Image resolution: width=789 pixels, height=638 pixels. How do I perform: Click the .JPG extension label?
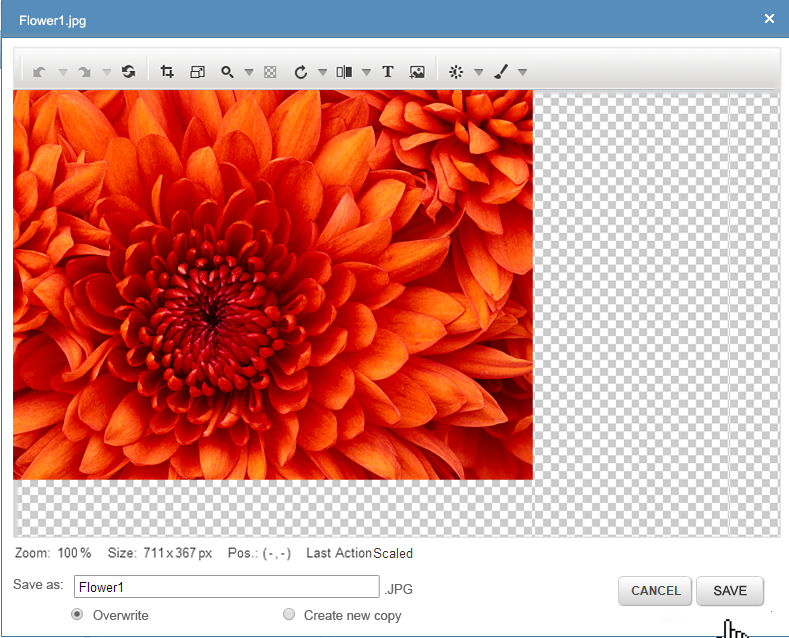point(399,589)
